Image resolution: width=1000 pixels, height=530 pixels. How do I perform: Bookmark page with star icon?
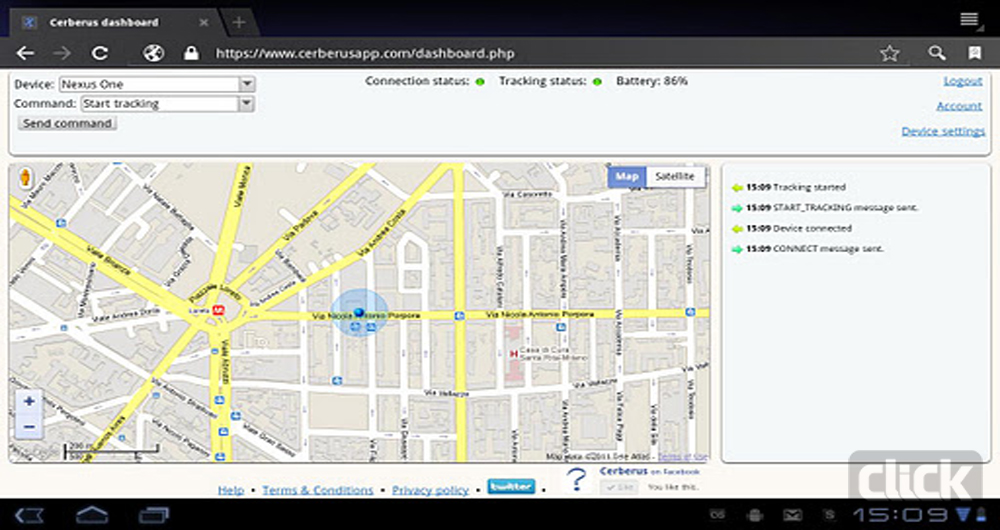click(889, 54)
